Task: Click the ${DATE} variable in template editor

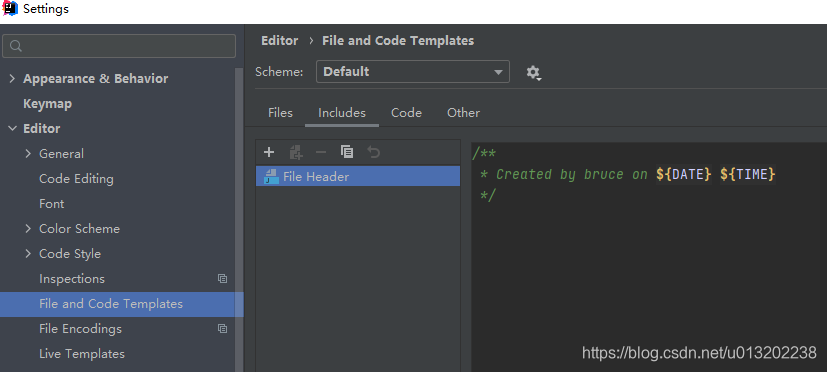Action: pos(684,174)
